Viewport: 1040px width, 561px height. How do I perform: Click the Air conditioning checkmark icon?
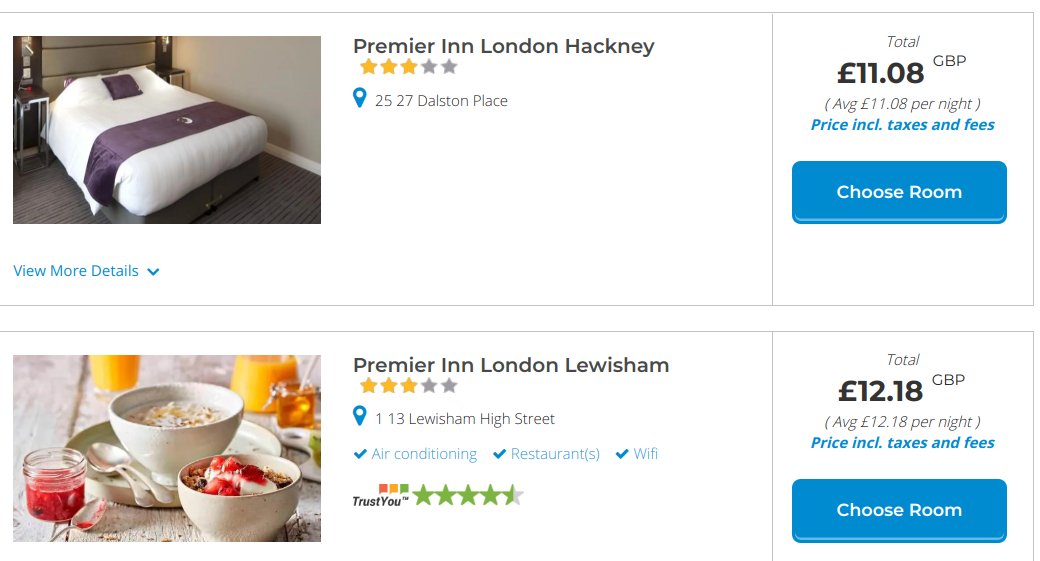(360, 454)
